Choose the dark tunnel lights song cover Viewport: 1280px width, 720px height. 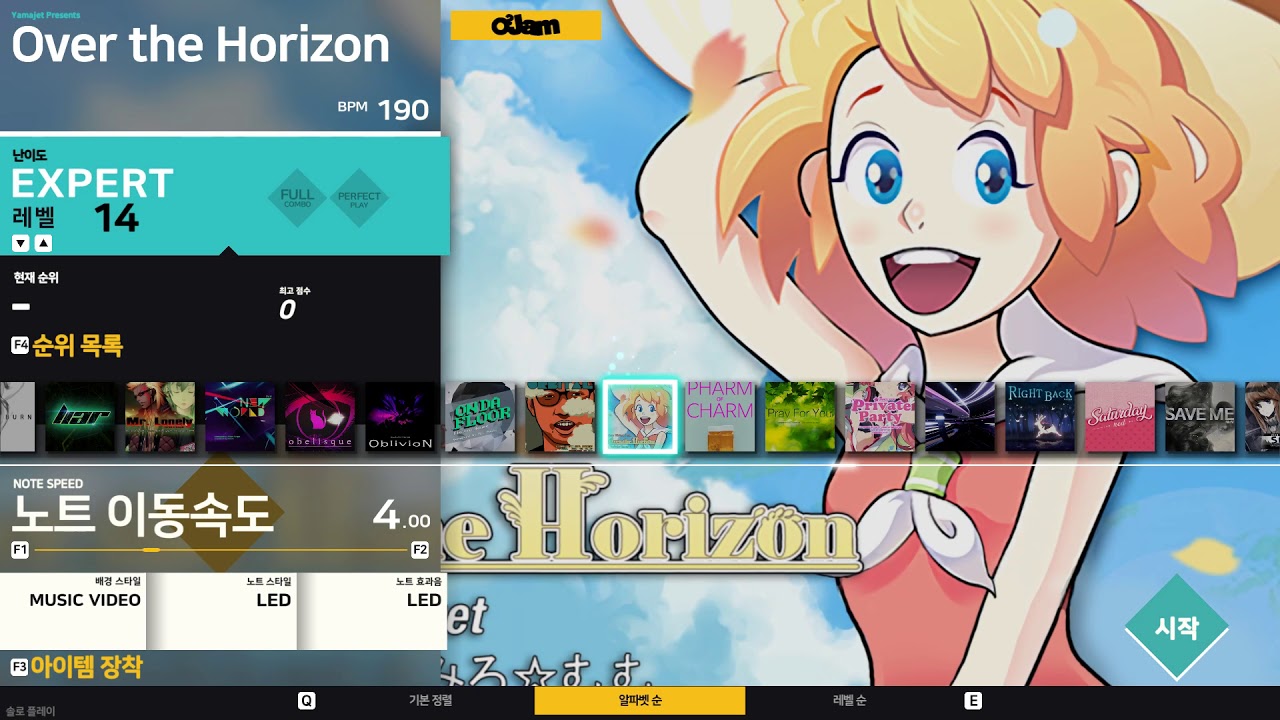tap(960, 417)
